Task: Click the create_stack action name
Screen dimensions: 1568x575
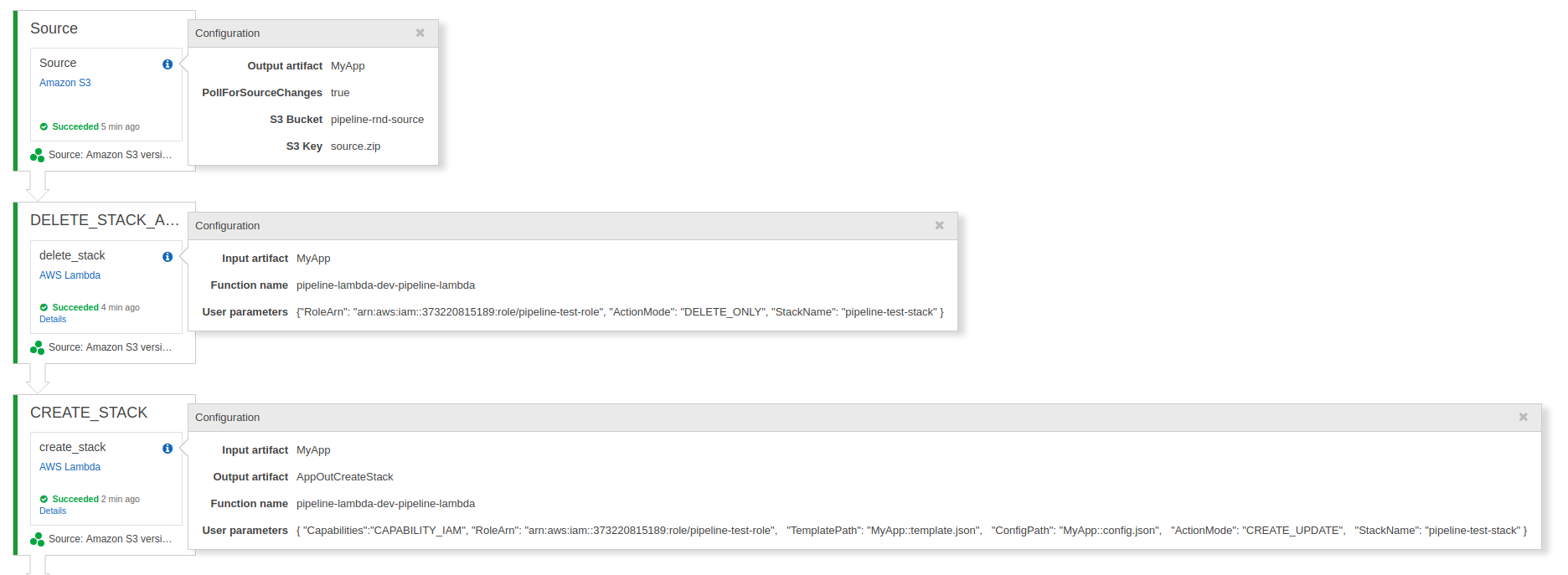Action: (x=72, y=447)
